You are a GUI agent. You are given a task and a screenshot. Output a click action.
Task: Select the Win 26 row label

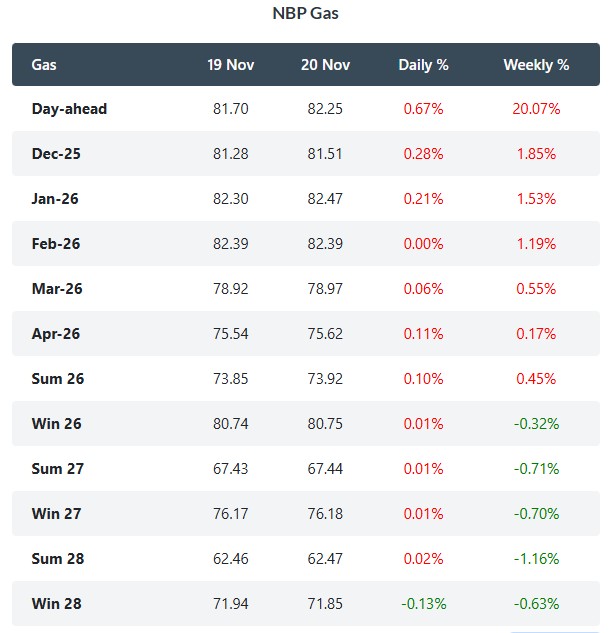click(x=57, y=424)
